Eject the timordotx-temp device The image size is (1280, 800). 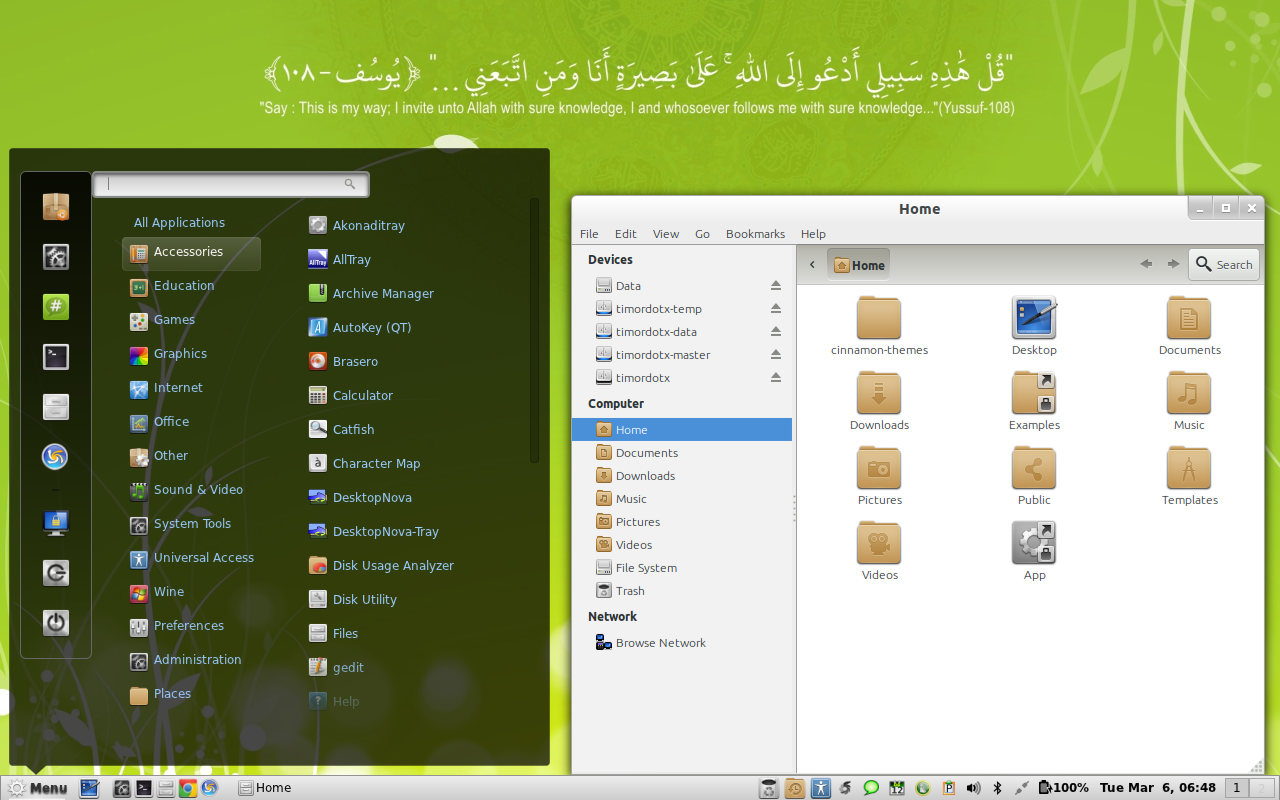coord(776,309)
